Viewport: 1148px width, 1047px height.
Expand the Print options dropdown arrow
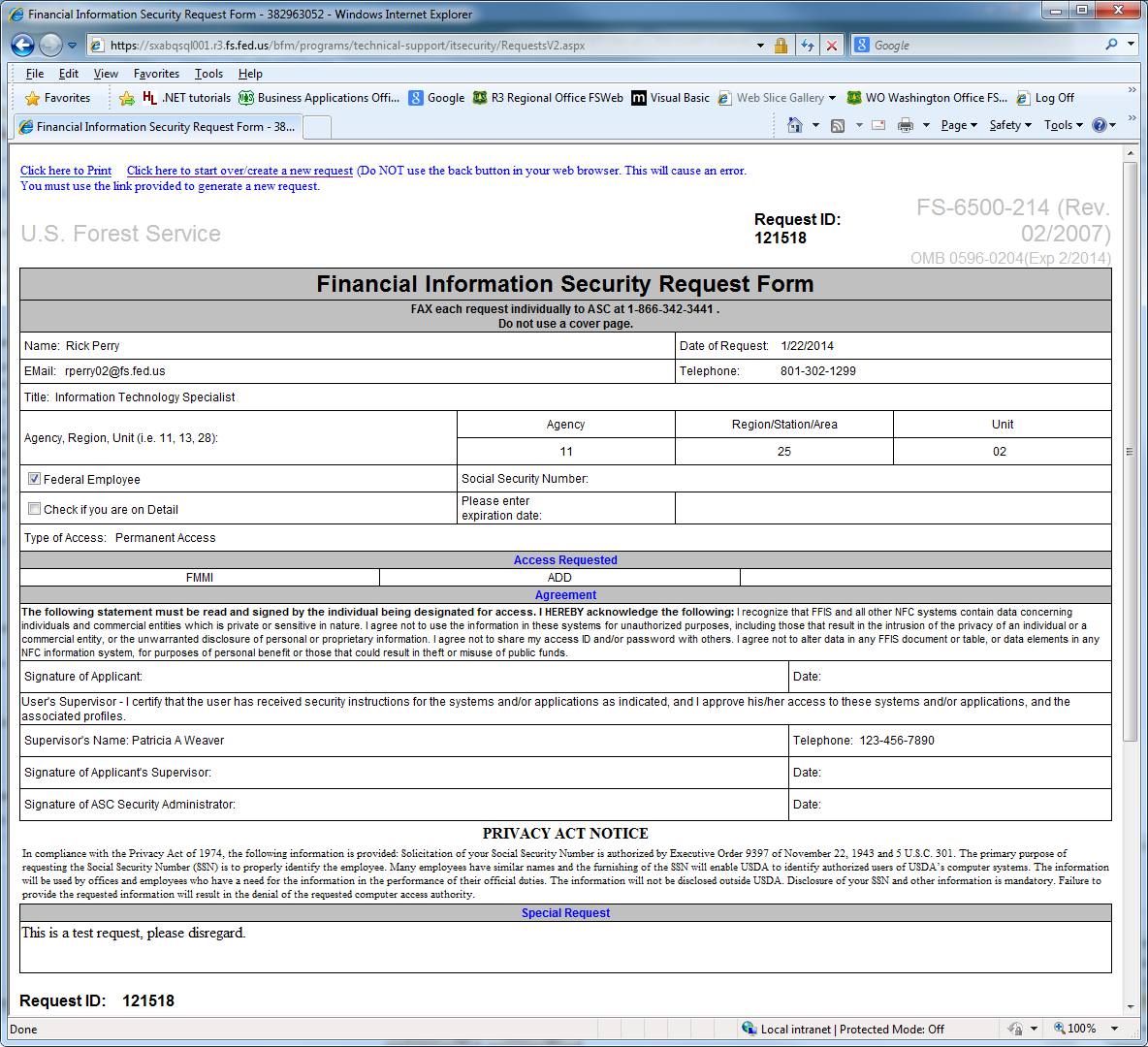tap(926, 125)
